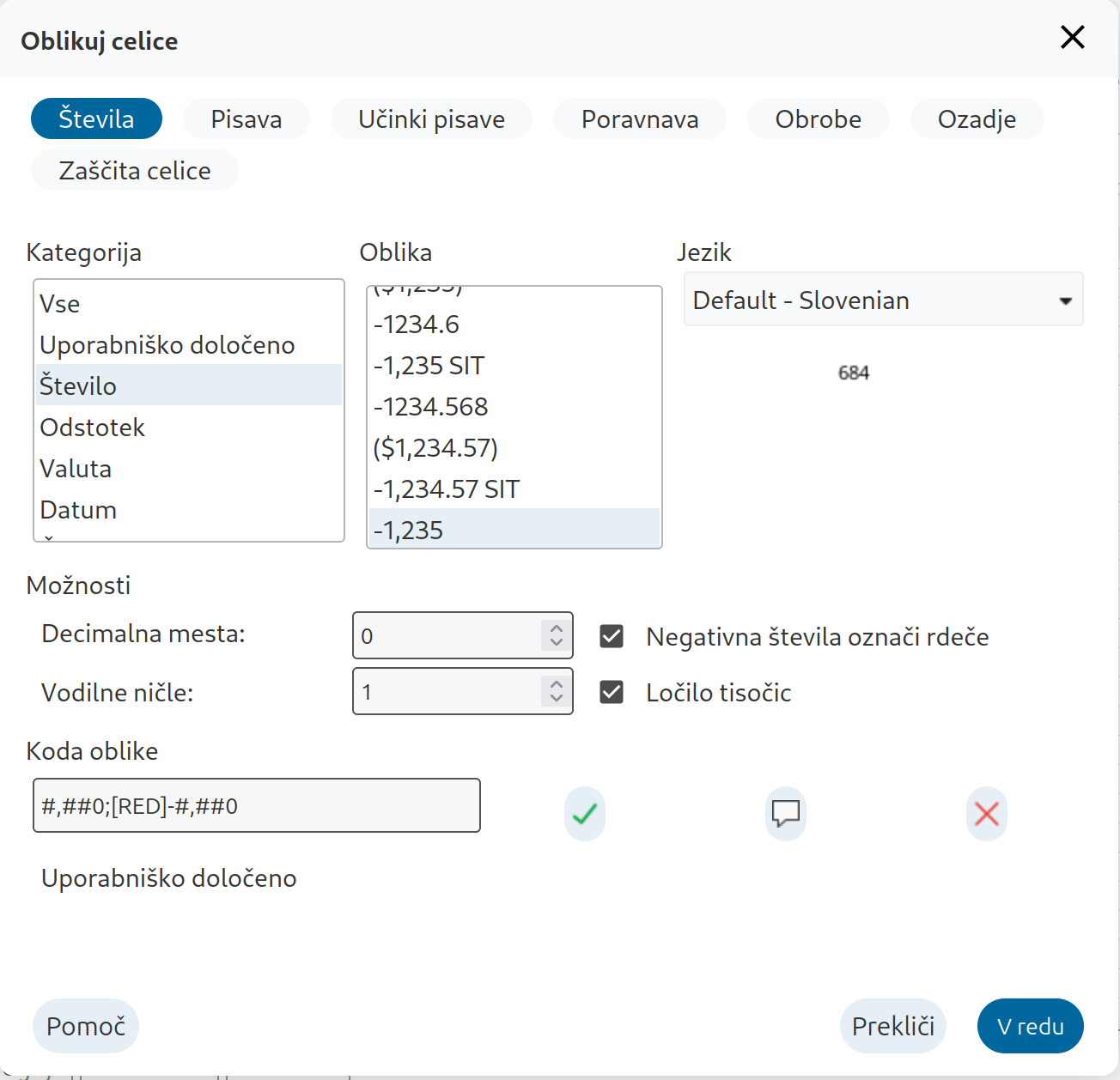Open the Poravnava tab

[x=640, y=118]
